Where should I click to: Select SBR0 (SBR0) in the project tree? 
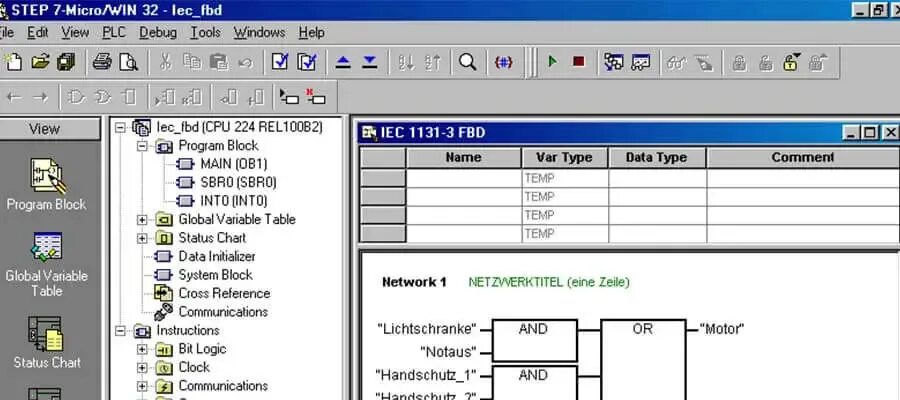pos(238,182)
